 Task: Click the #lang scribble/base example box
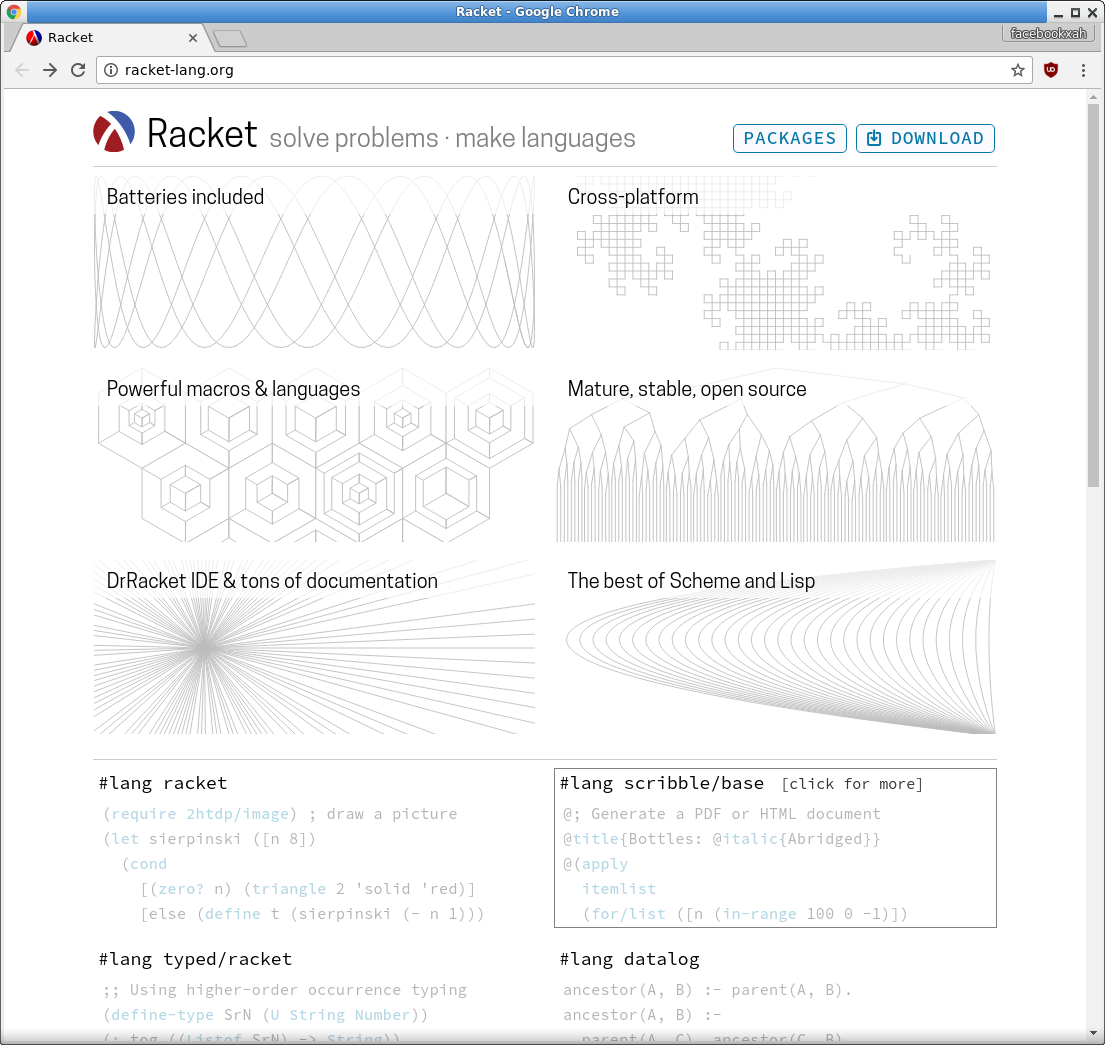point(775,848)
